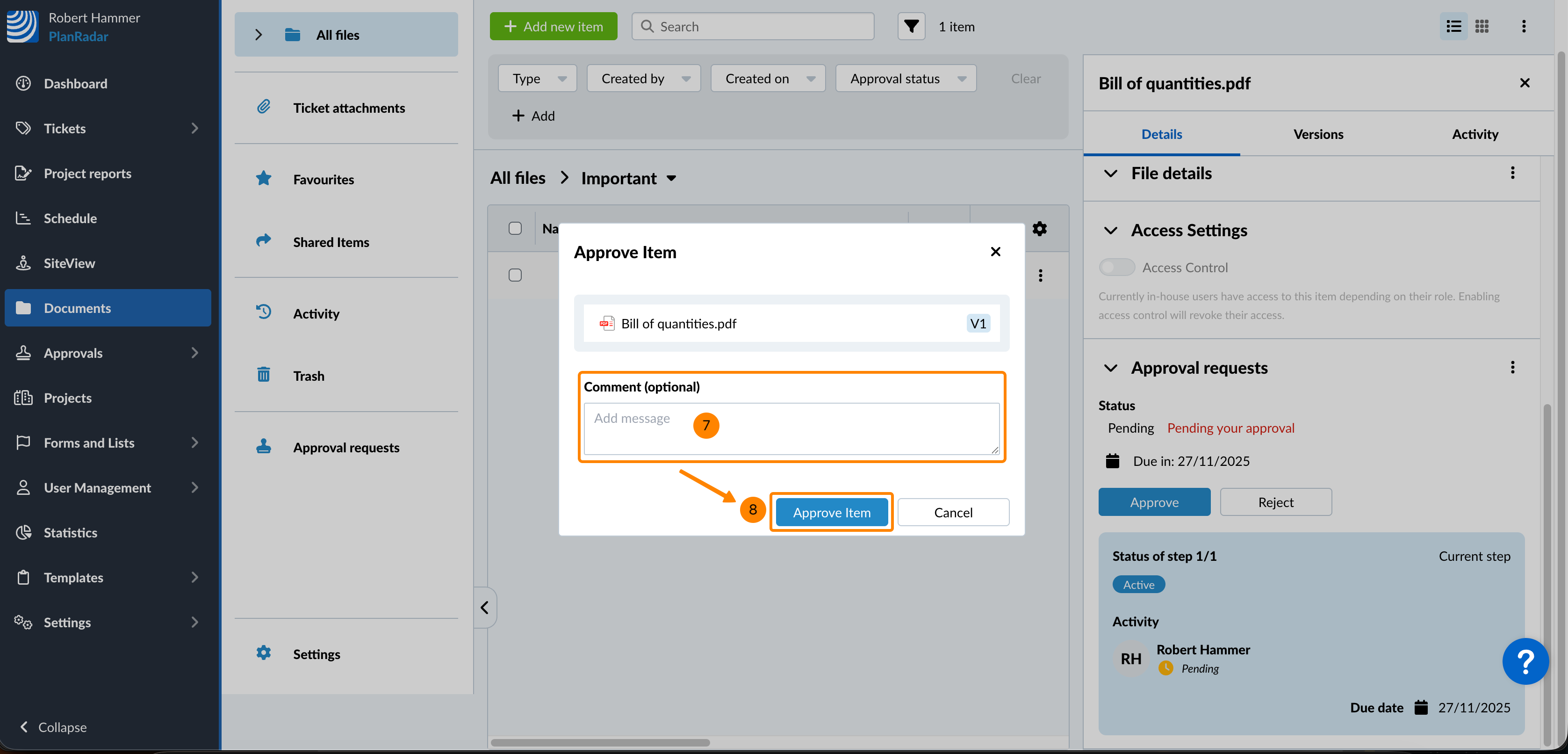This screenshot has width=1568, height=754.
Task: Click the blue help question-mark button
Action: [1525, 661]
